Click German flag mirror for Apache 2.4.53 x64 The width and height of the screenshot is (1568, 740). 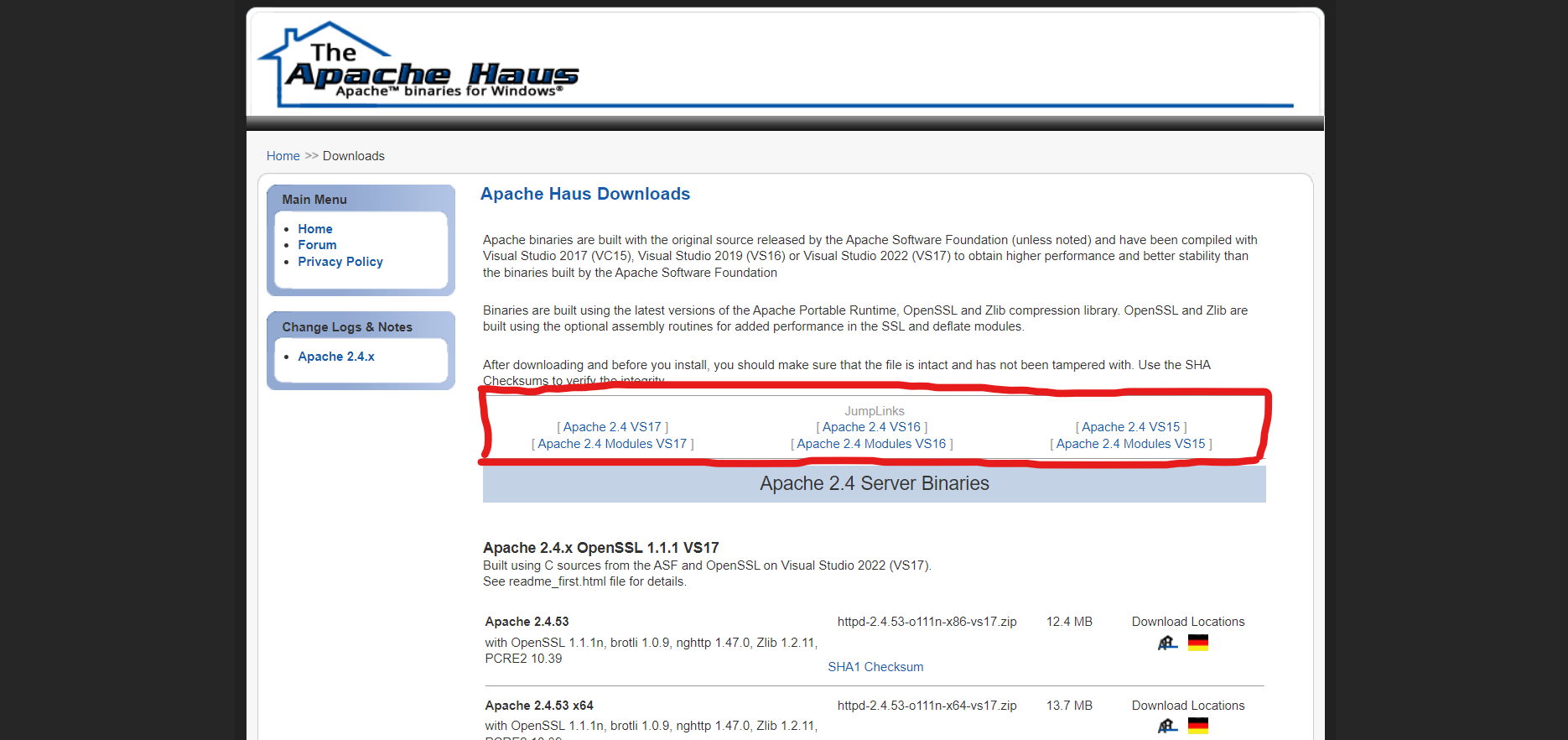tap(1198, 726)
